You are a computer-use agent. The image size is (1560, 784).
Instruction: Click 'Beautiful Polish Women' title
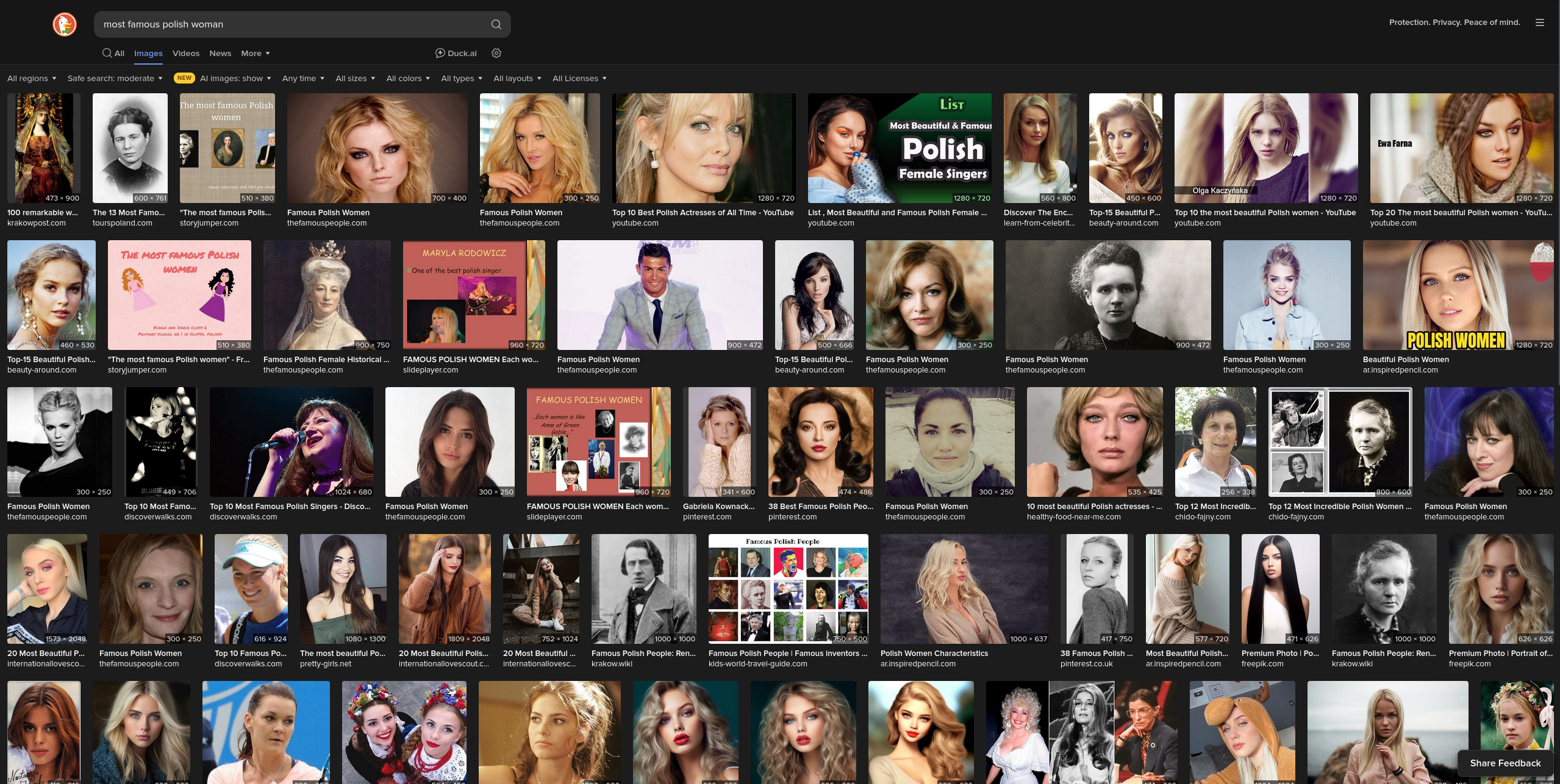(x=1406, y=360)
